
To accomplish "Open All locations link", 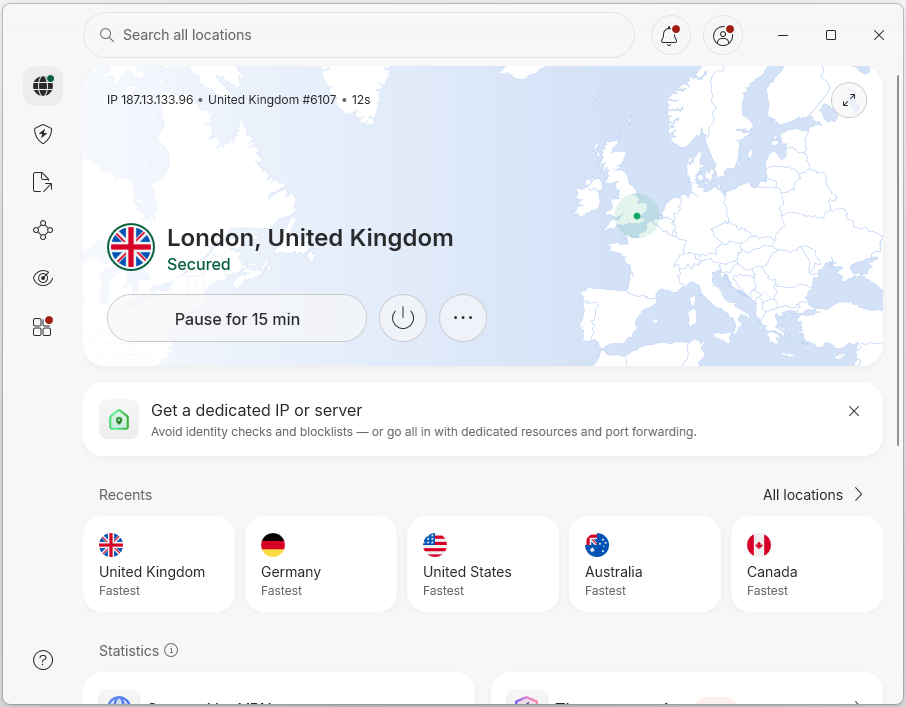I will pyautogui.click(x=814, y=495).
